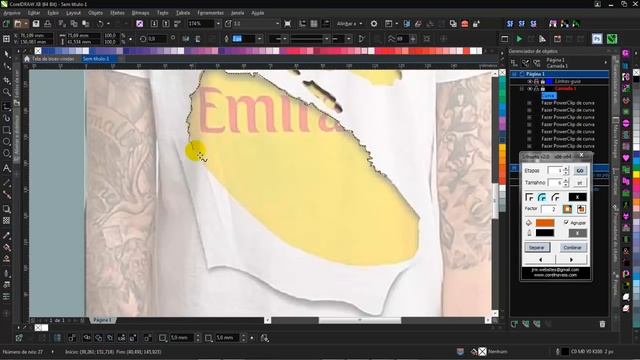Click the pink heart icon in side strip
Viewport: 640px width, 360px height.
tap(626, 158)
